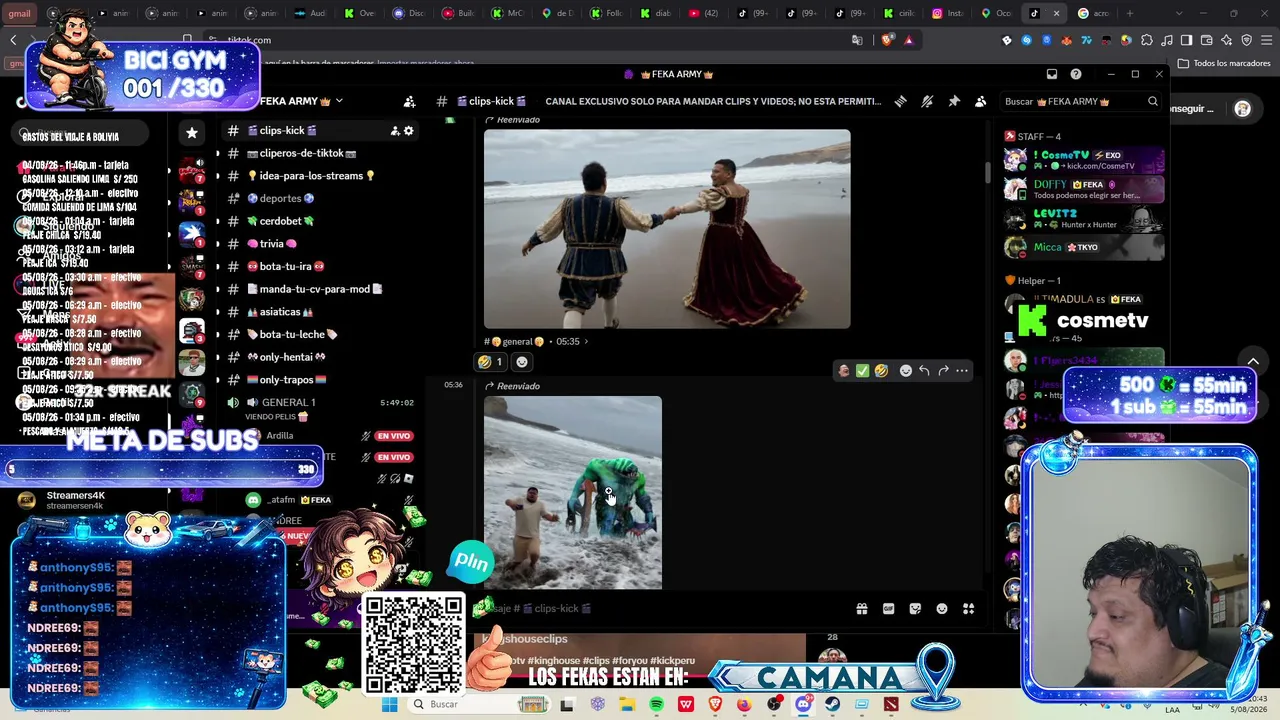Open apps launcher in message bar
Screen dimensions: 1280x720
[968, 609]
